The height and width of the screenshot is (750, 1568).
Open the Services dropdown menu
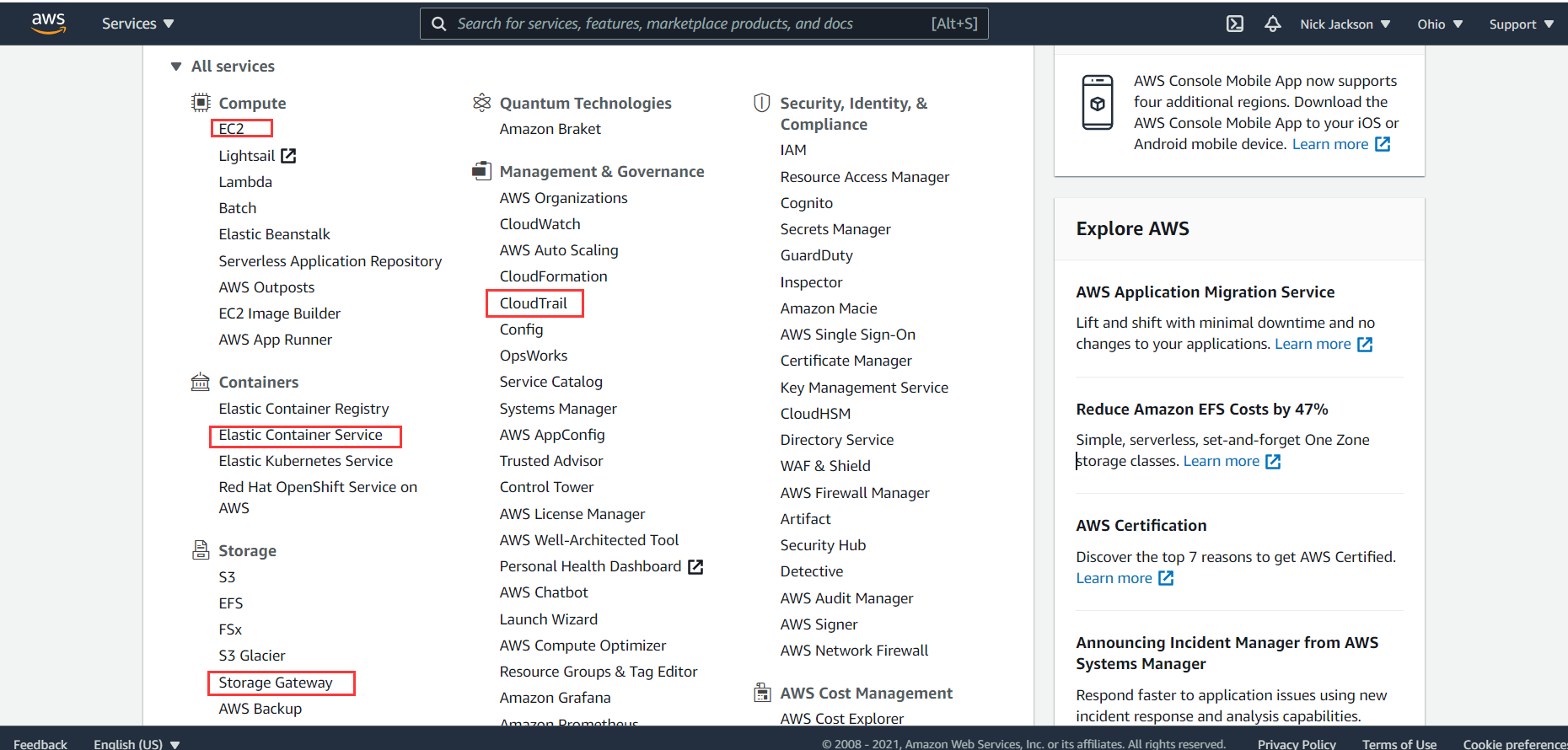pos(138,24)
